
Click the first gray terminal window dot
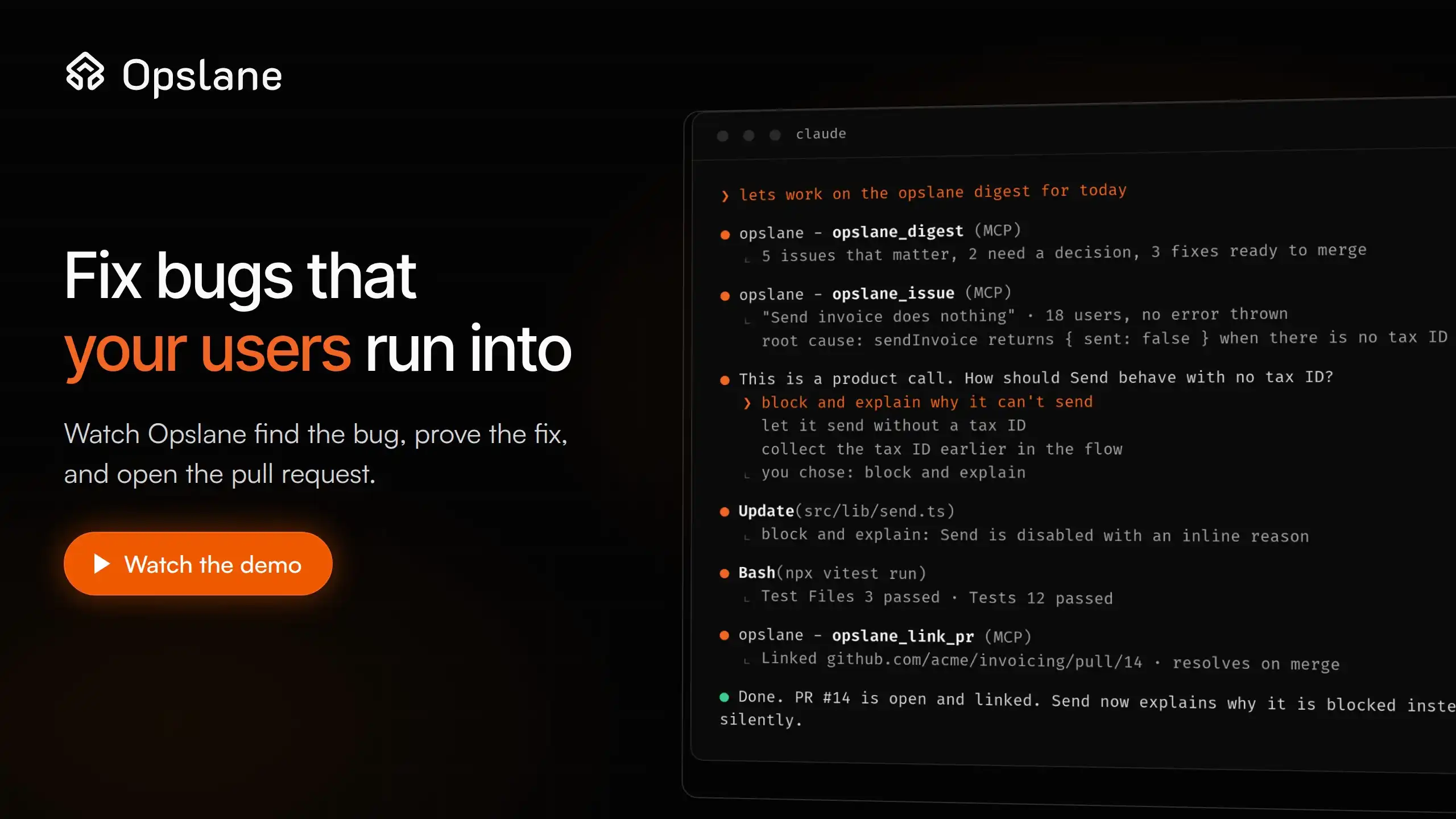tap(722, 136)
